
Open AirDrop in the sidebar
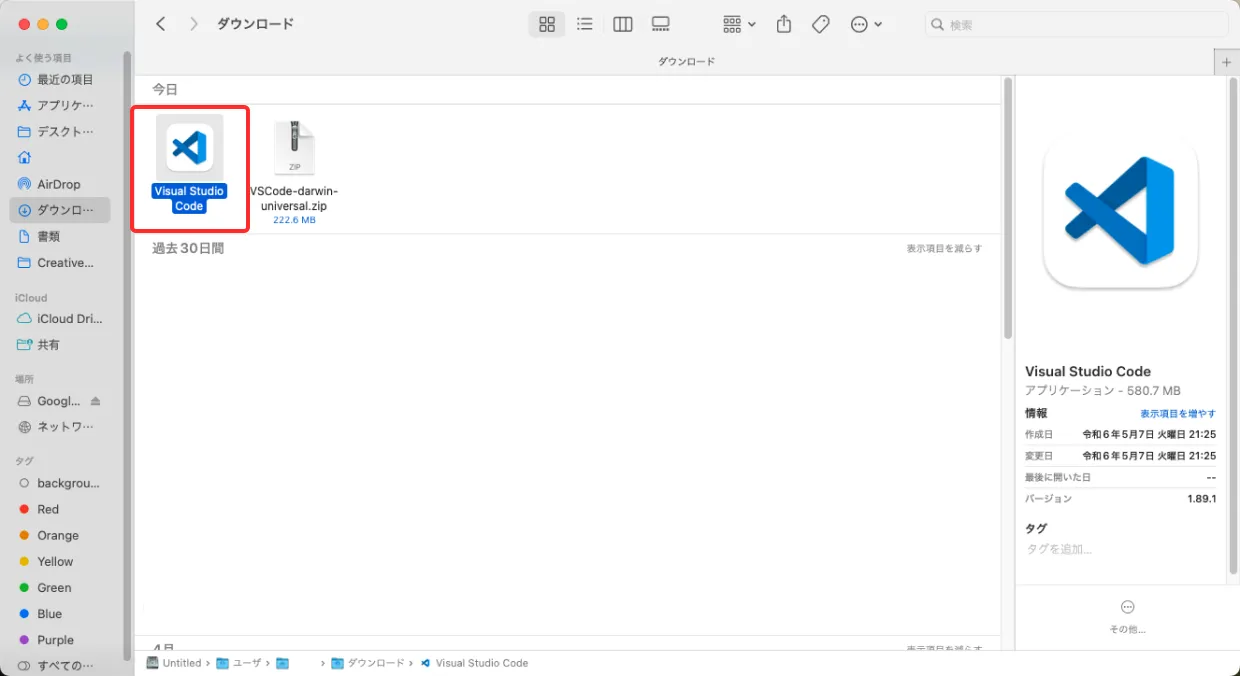click(x=62, y=184)
